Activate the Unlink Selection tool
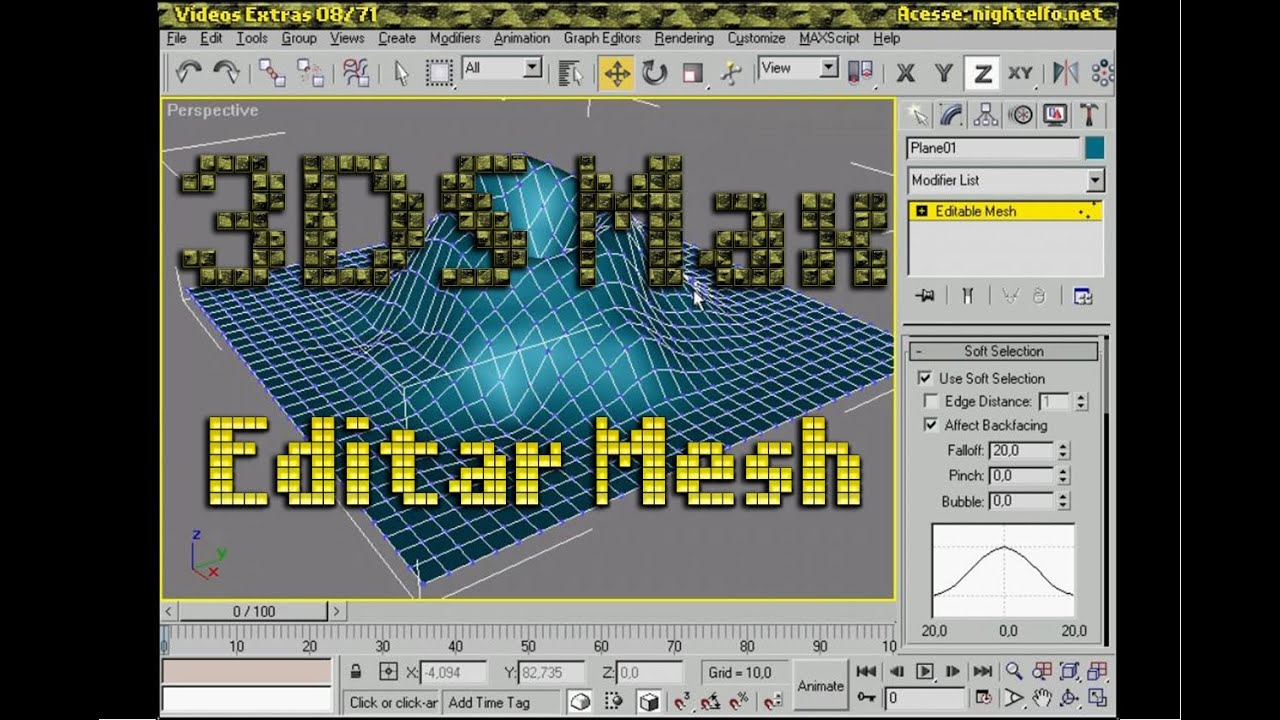The width and height of the screenshot is (1280, 720). pos(310,72)
